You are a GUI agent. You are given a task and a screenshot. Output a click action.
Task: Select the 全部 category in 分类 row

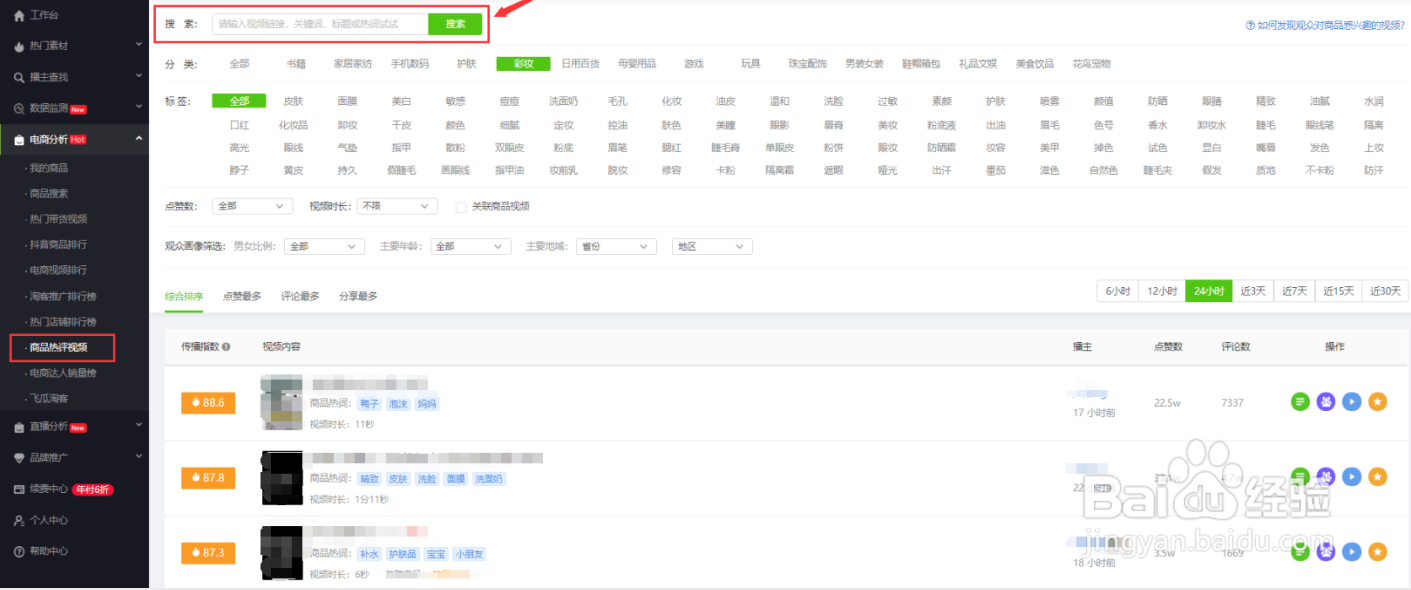[239, 64]
